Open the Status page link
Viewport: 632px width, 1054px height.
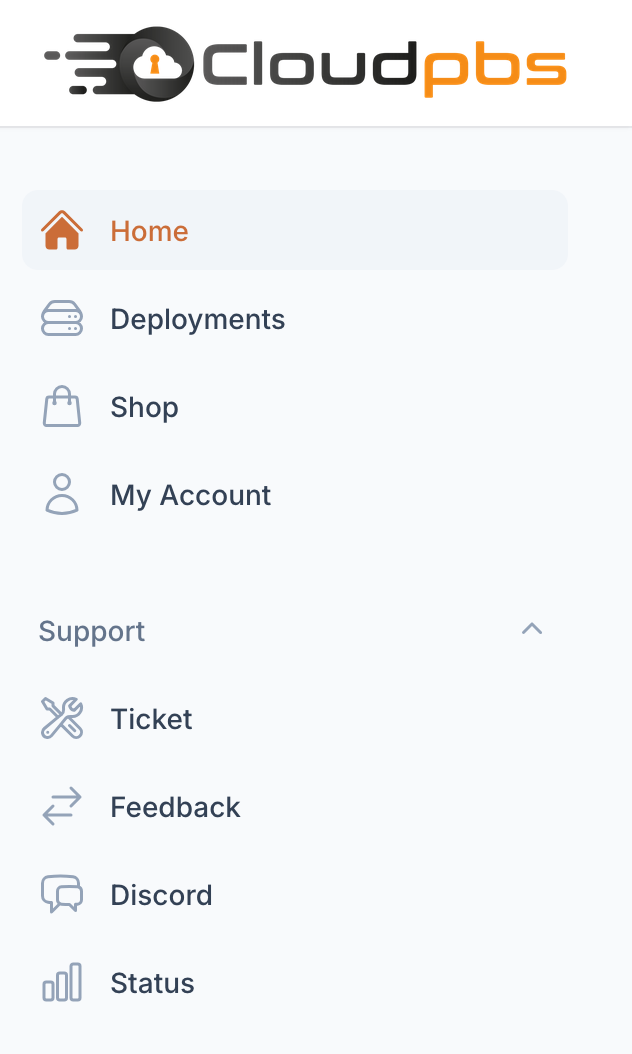pyautogui.click(x=152, y=982)
